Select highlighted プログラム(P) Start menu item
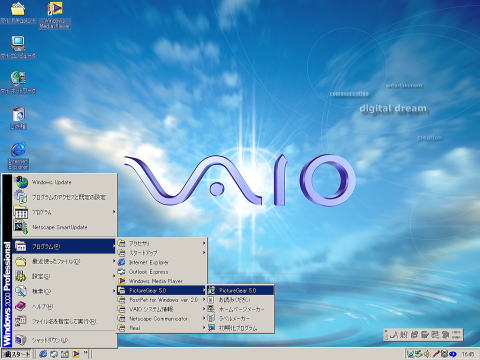Screen dimensions: 480x360 [65, 246]
